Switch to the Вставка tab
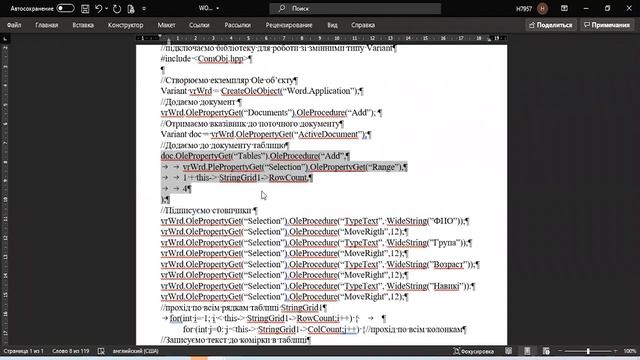The image size is (640, 360). pos(83,25)
